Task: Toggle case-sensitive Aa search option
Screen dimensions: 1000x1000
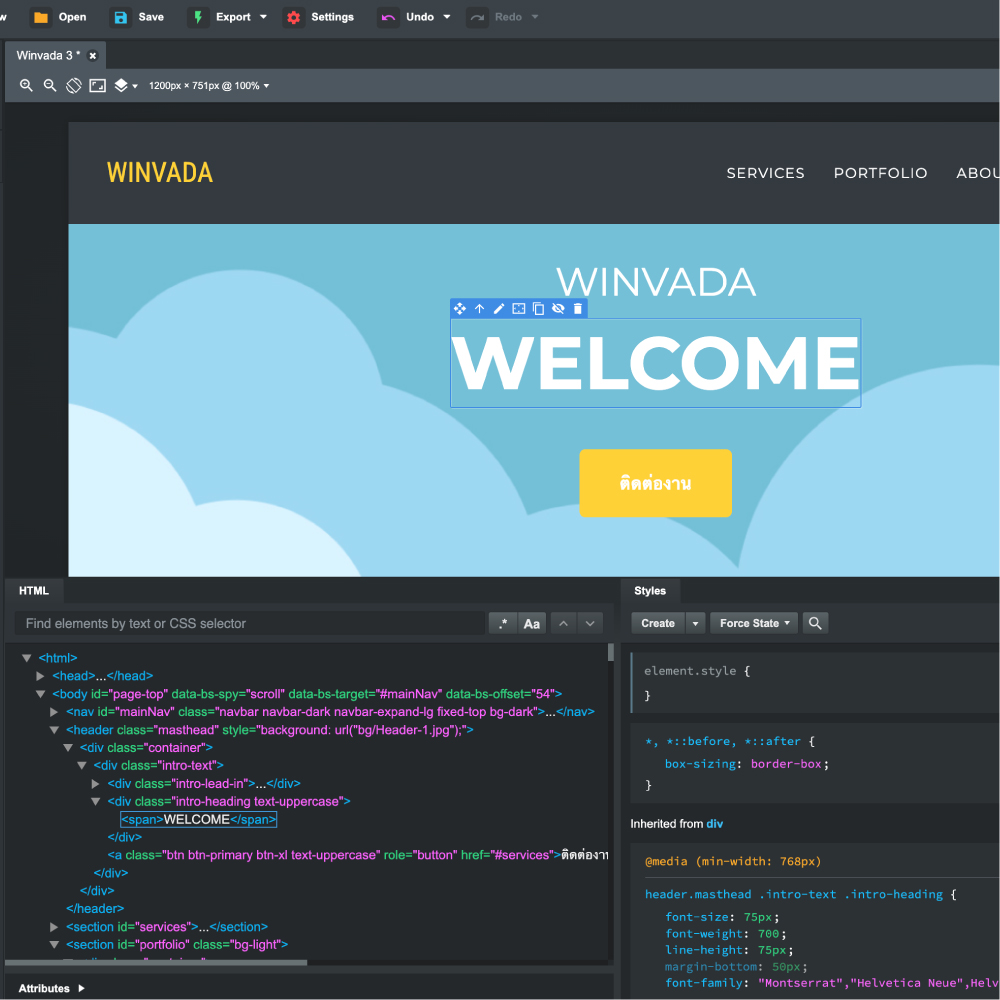Action: click(531, 623)
